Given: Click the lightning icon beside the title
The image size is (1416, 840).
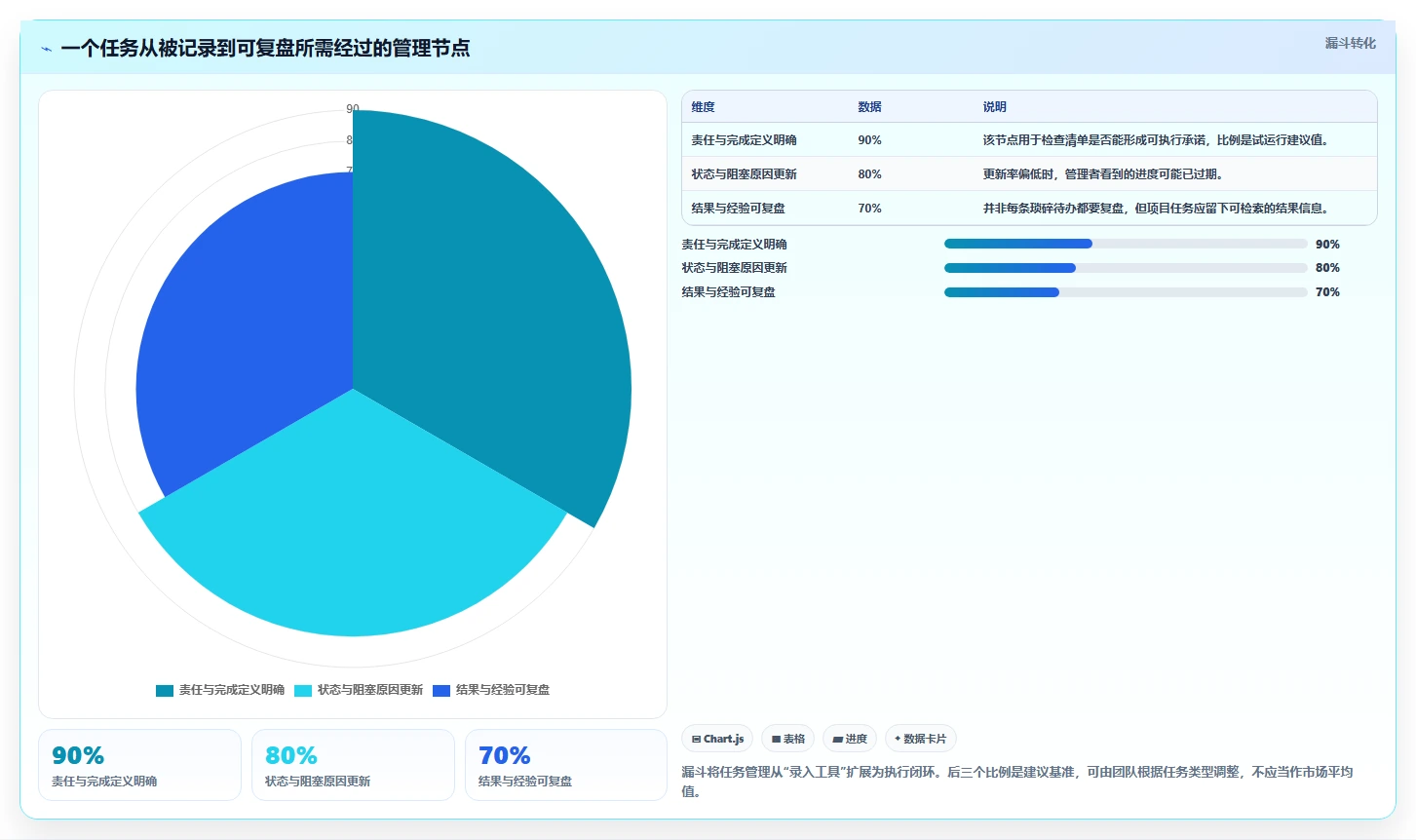Looking at the screenshot, I should [x=46, y=49].
